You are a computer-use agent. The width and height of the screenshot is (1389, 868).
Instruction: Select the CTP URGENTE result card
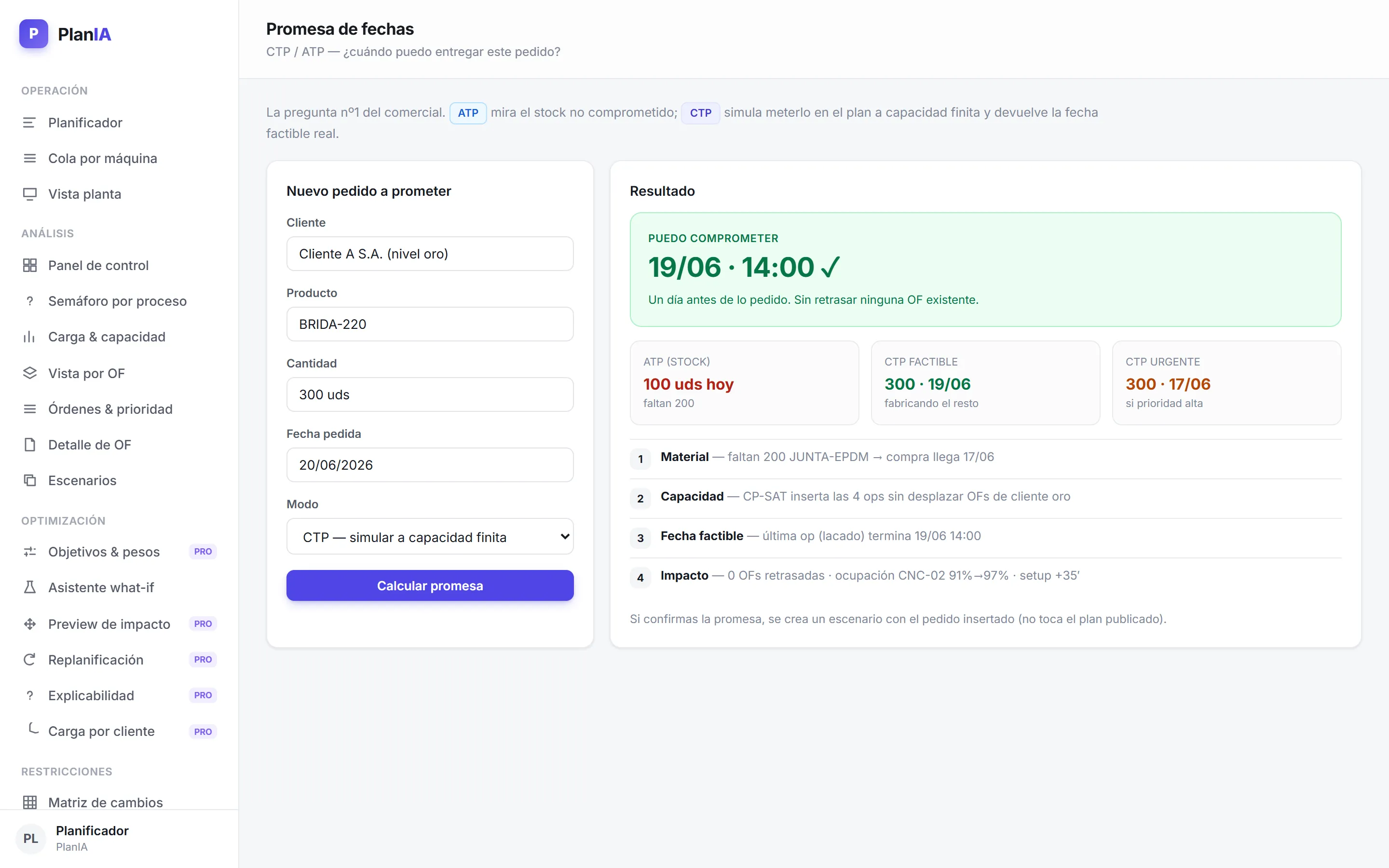1226,383
